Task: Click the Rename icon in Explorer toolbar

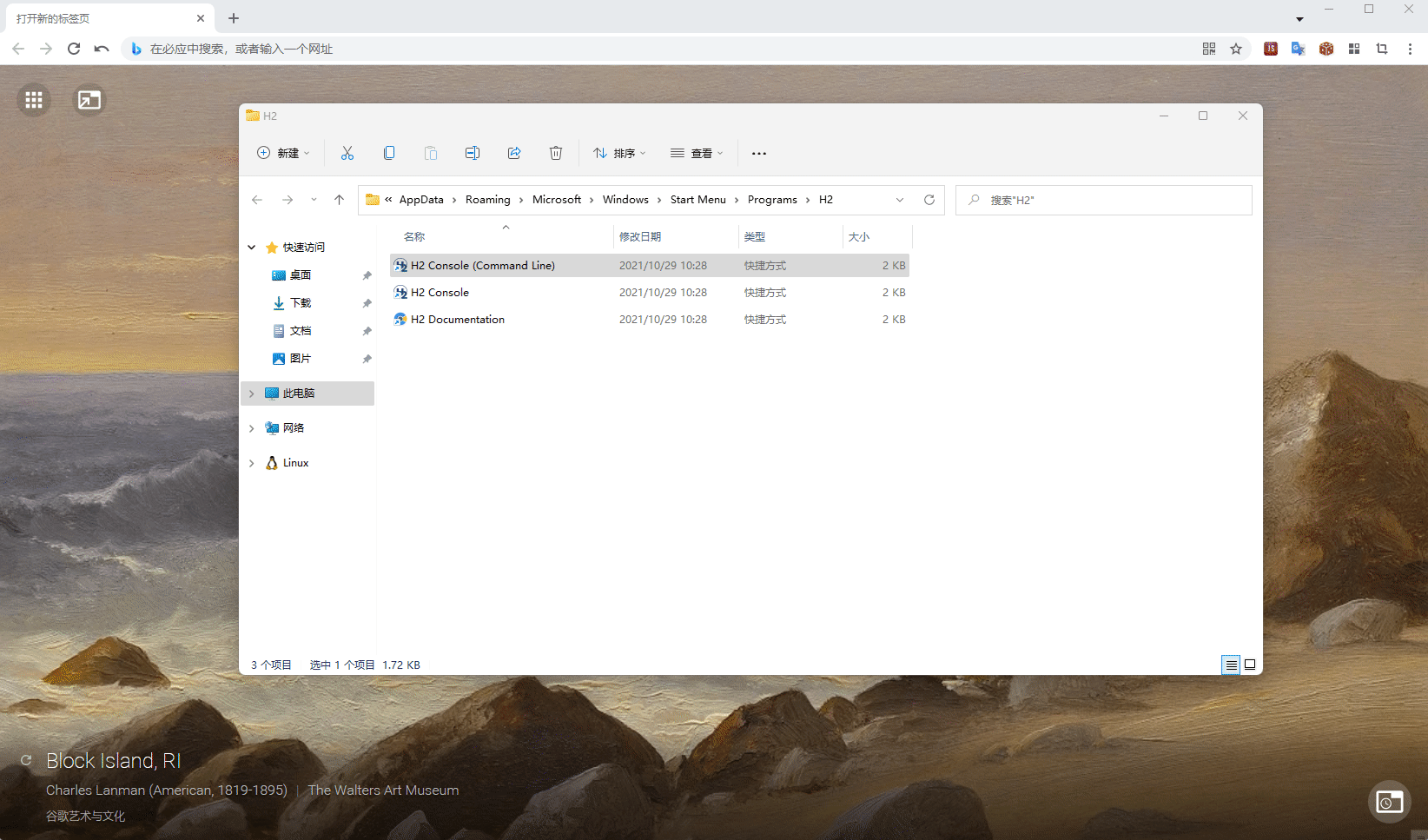Action: [473, 153]
